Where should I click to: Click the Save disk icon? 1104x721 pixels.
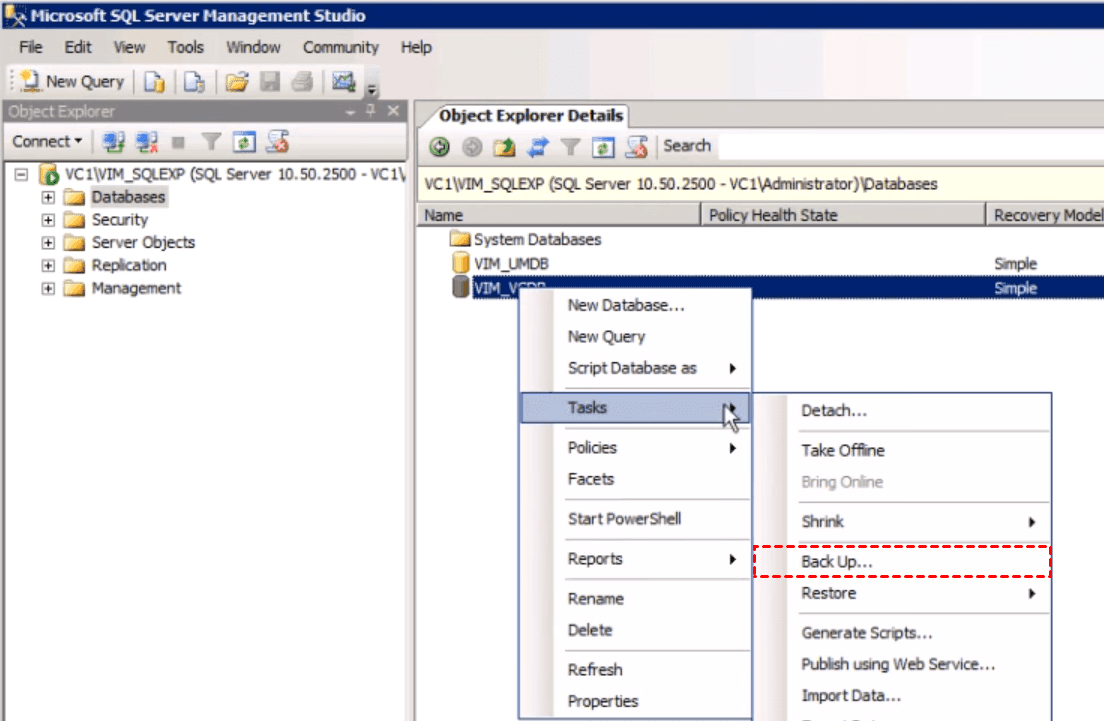point(270,82)
